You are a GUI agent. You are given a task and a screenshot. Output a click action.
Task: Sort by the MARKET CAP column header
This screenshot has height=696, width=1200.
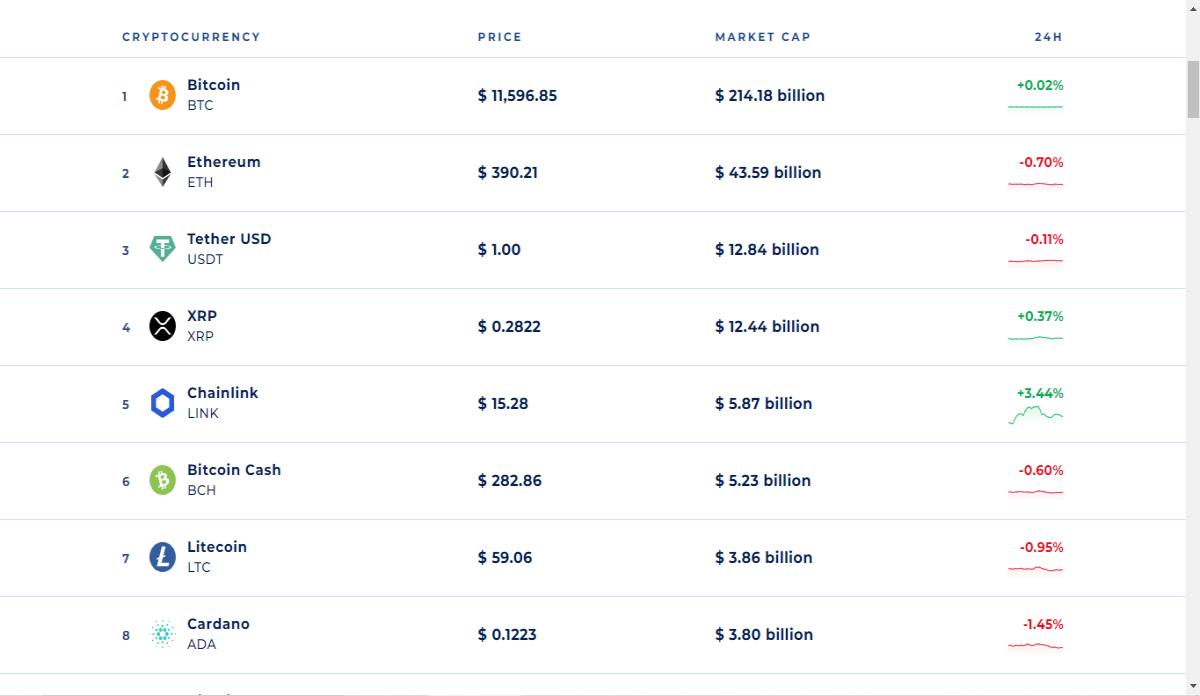[x=763, y=37]
